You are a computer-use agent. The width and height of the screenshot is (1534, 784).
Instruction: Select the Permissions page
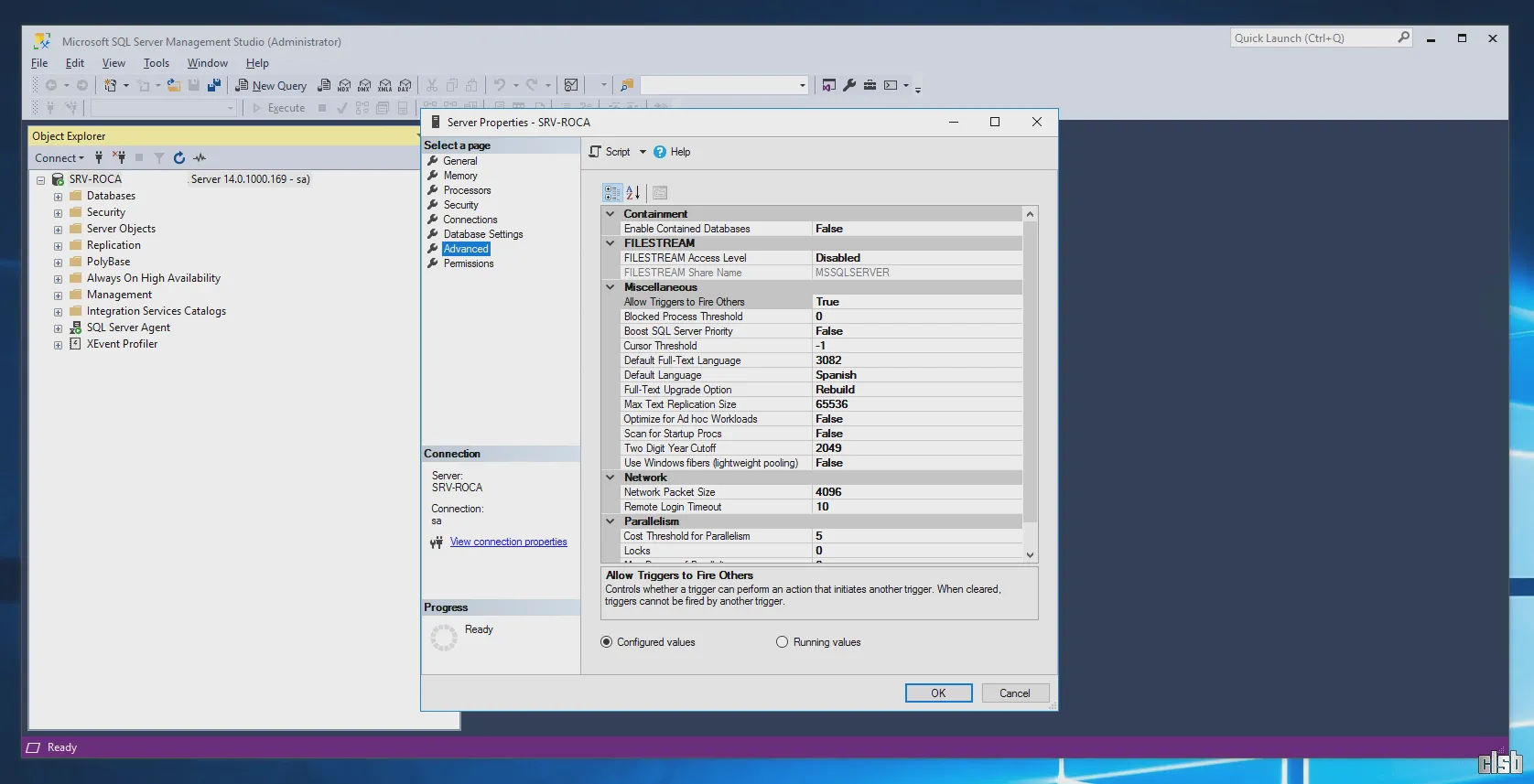coord(469,263)
